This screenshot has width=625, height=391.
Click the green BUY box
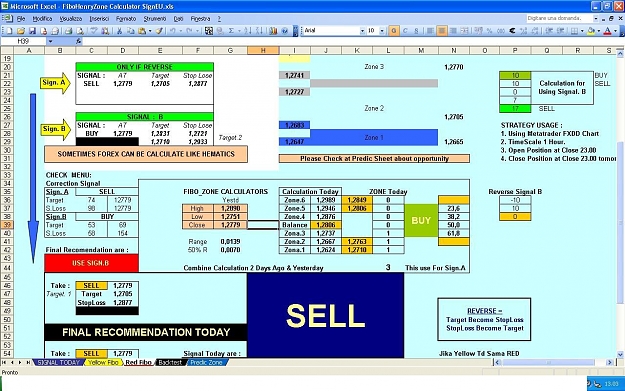(x=421, y=220)
